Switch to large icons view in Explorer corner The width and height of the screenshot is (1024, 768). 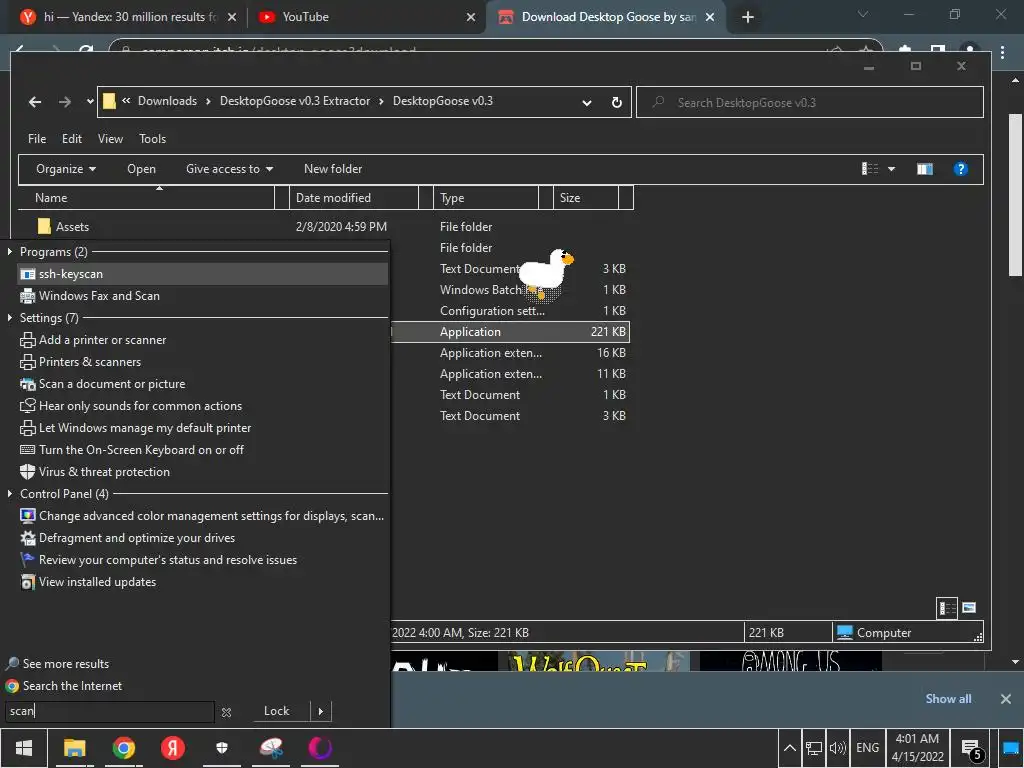(x=969, y=608)
